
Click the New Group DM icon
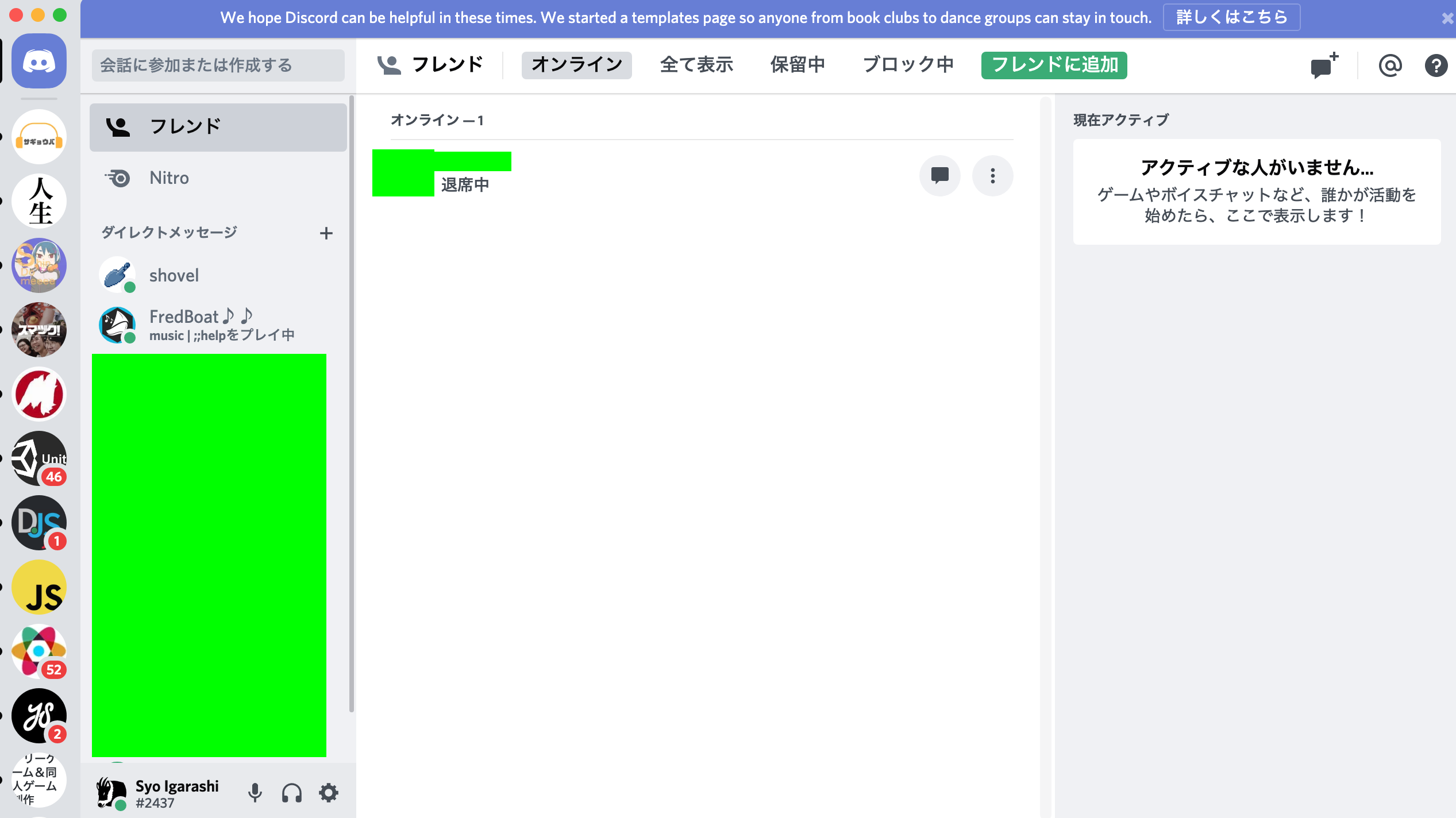pyautogui.click(x=1324, y=65)
